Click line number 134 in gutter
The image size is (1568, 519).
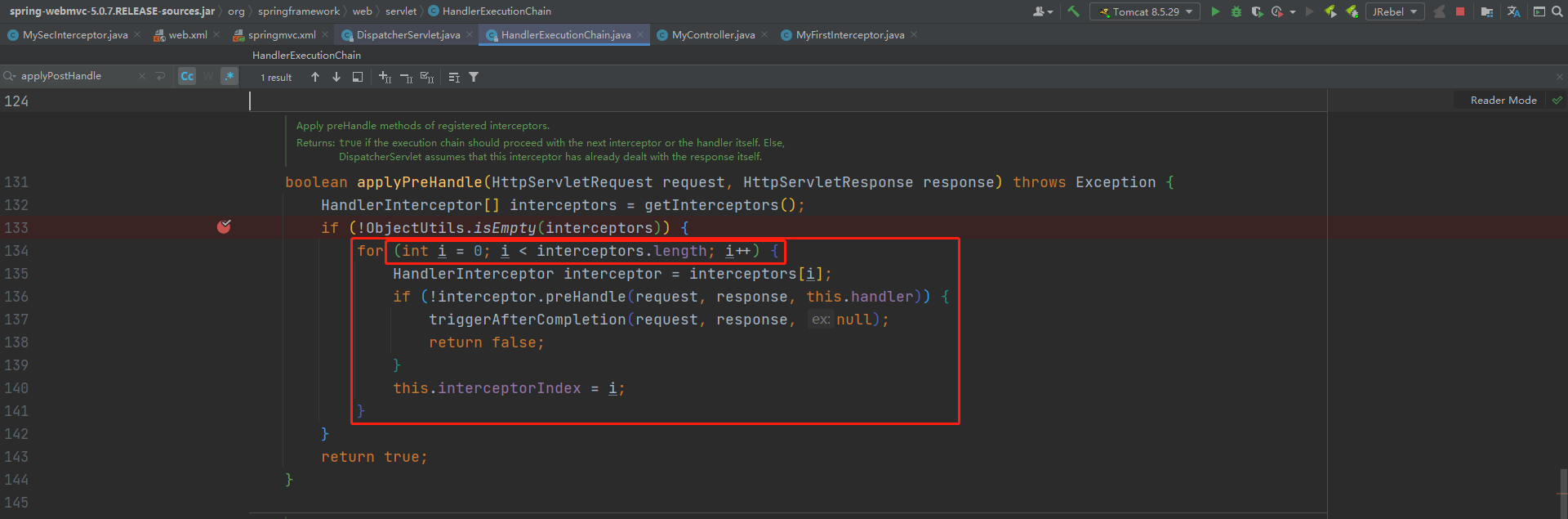pos(16,251)
